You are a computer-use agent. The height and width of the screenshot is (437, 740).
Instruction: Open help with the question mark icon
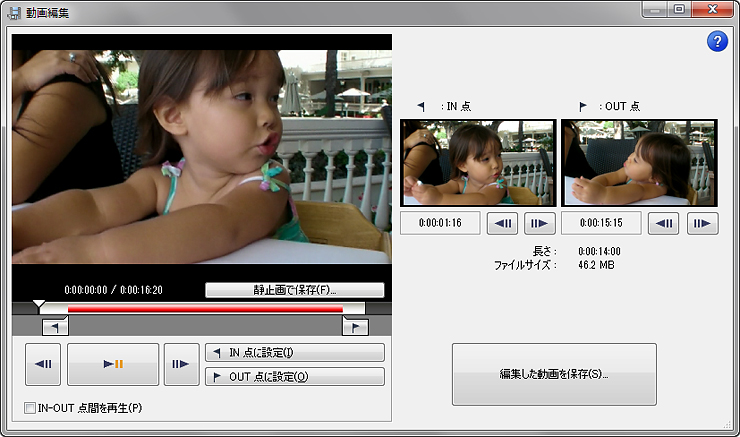(x=717, y=41)
